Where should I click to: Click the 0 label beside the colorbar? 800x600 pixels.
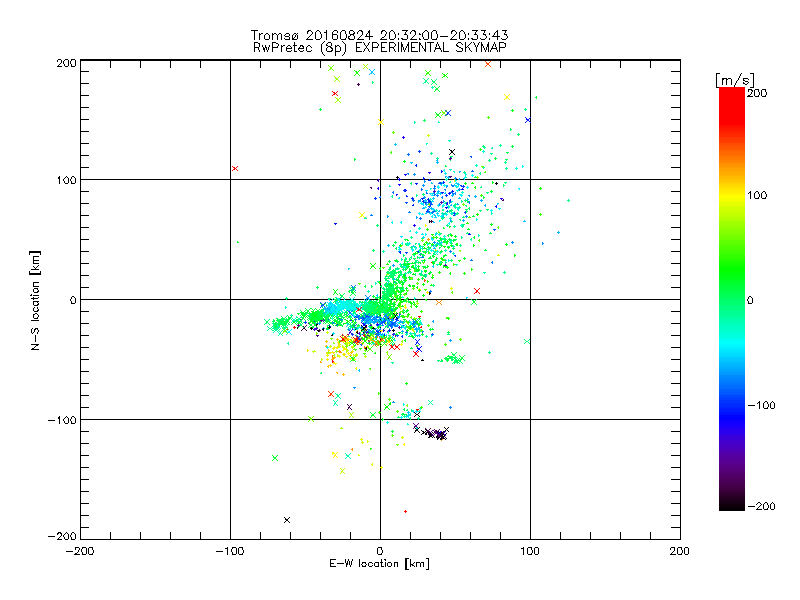click(750, 300)
